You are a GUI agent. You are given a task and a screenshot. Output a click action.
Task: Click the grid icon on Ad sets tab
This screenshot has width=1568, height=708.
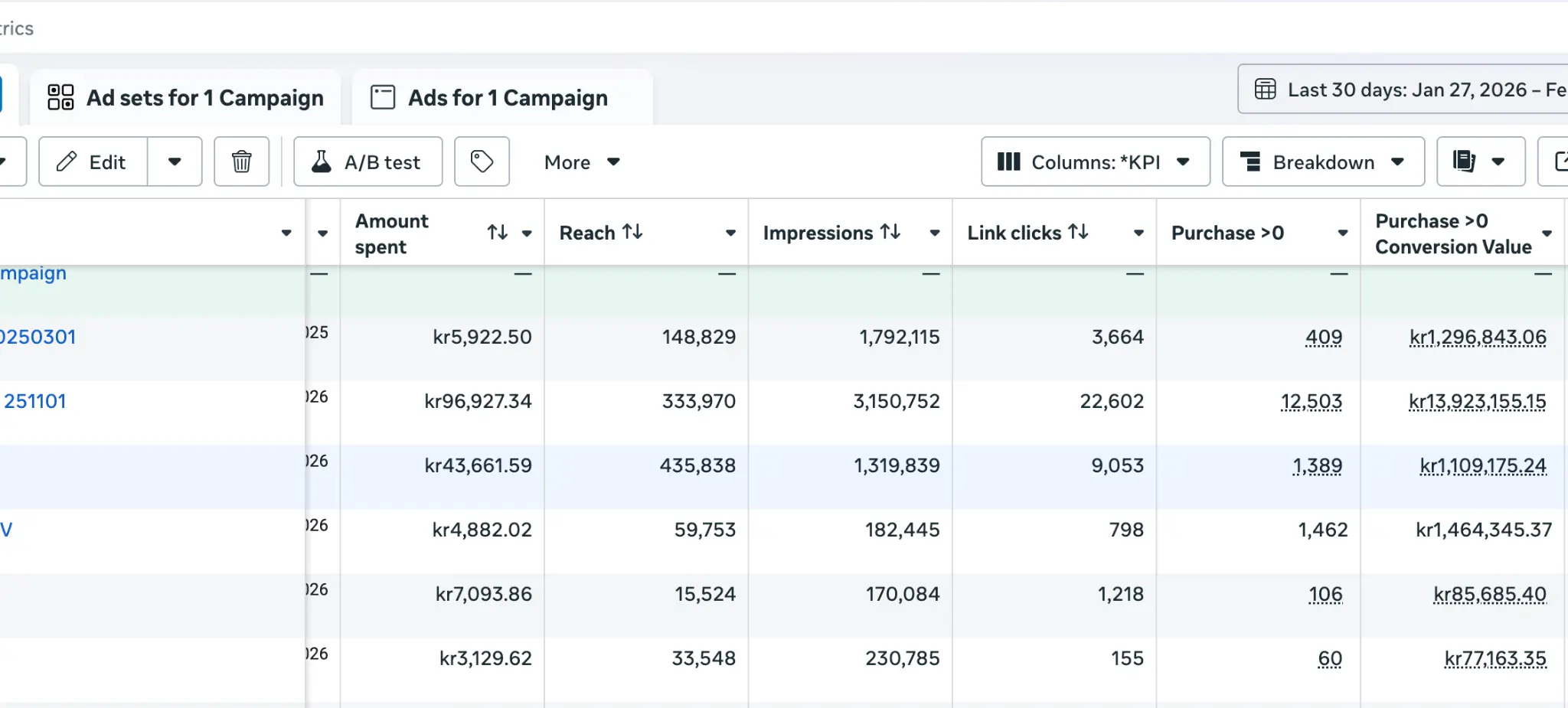click(59, 97)
